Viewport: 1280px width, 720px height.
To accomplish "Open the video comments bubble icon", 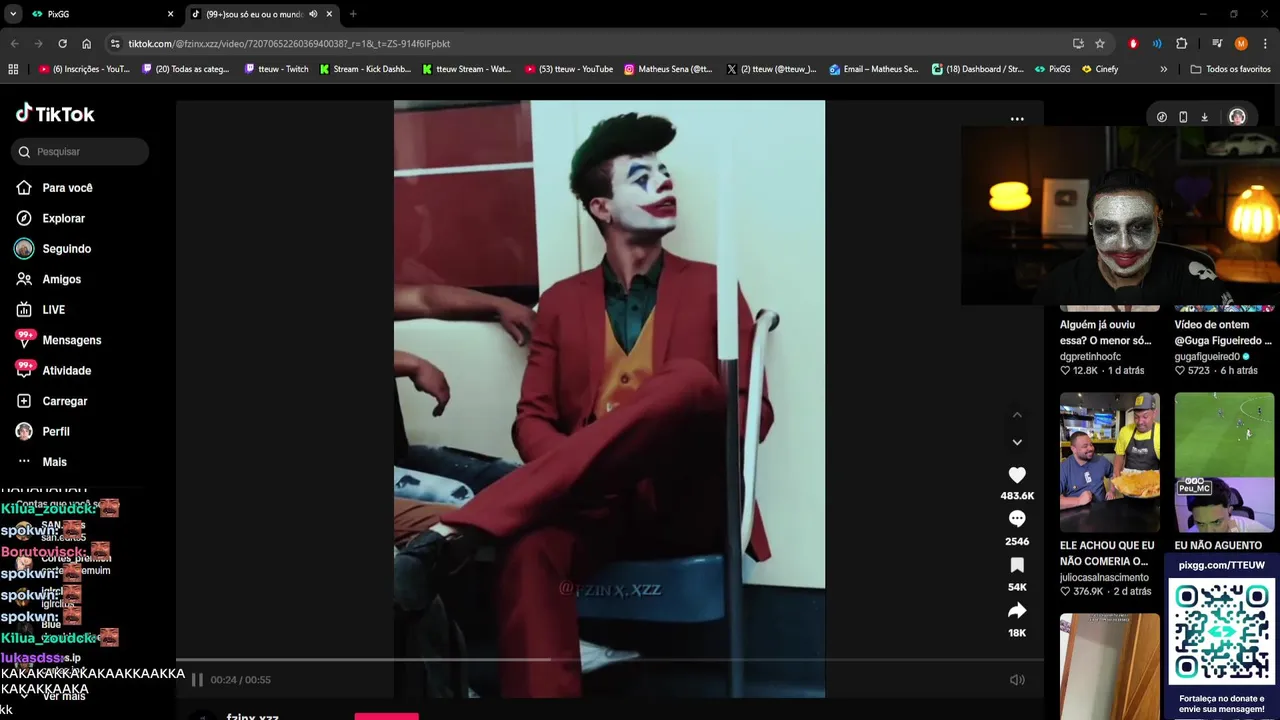I will point(1017,519).
